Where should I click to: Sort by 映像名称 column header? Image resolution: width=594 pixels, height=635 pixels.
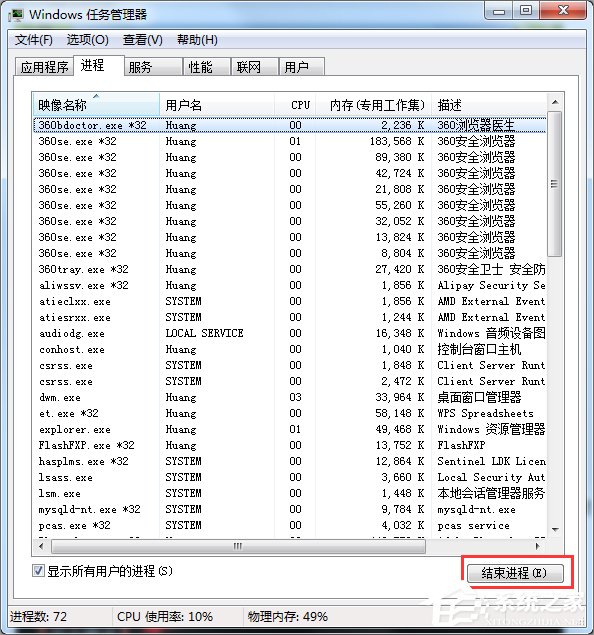tap(96, 105)
